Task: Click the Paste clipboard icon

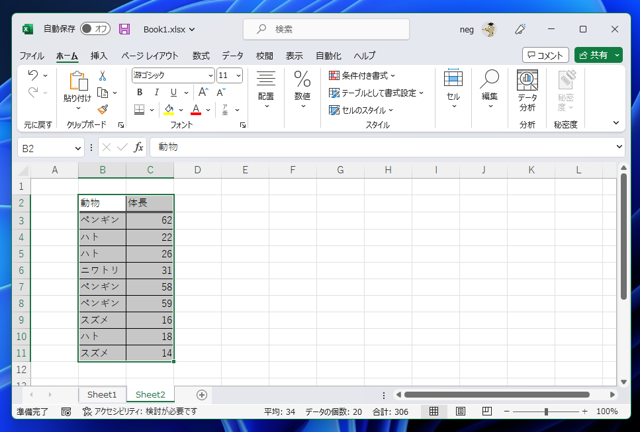Action: pyautogui.click(x=78, y=81)
